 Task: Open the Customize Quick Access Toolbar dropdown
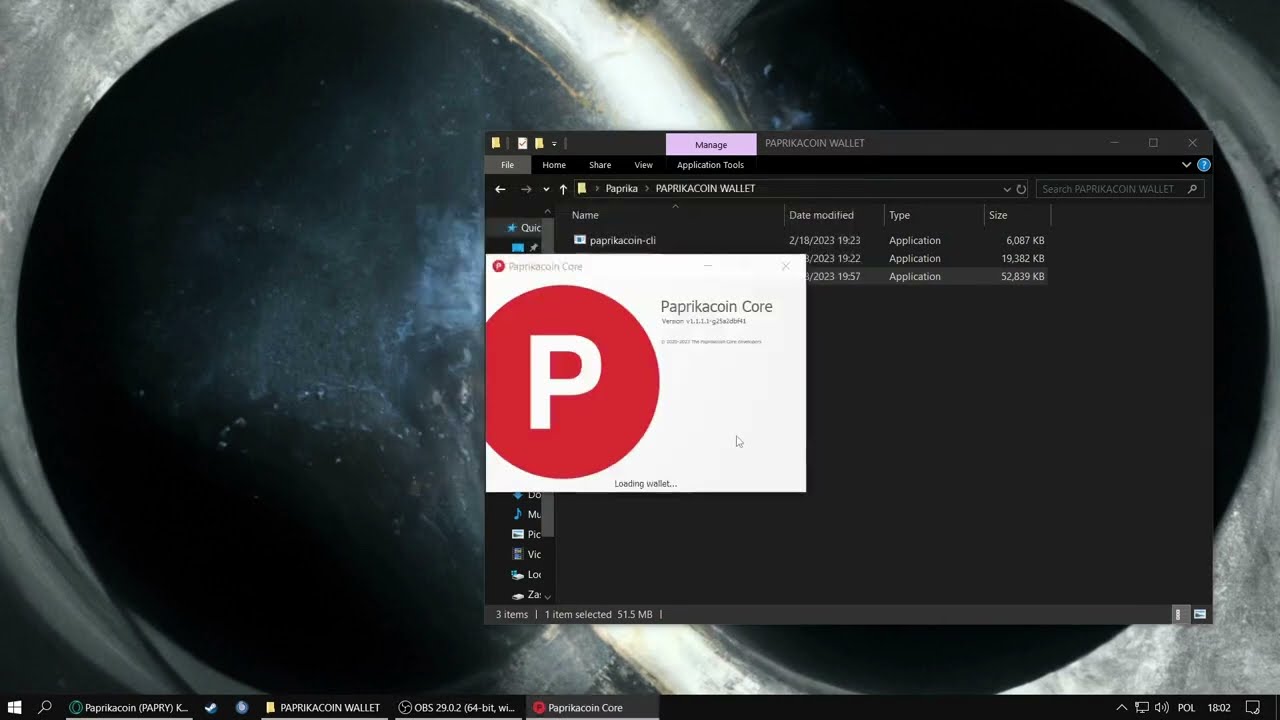pyautogui.click(x=554, y=144)
